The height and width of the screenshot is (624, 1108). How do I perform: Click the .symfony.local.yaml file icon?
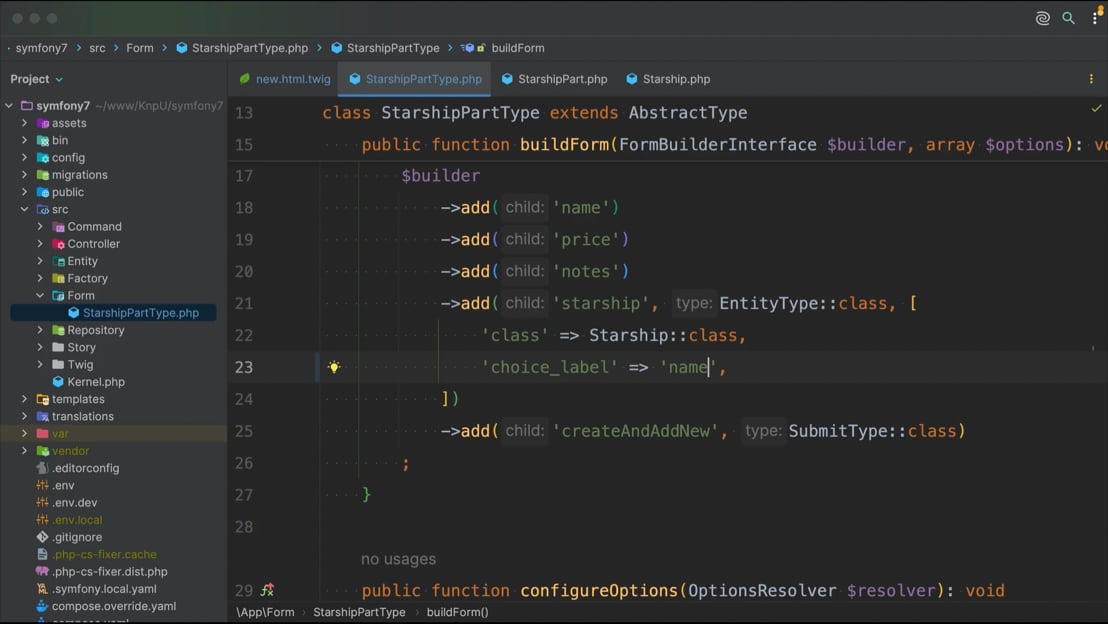(42, 589)
